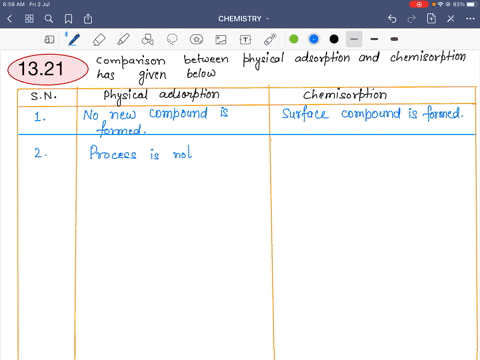Select the thinnest stroke width
This screenshot has width=480, height=360.
(354, 39)
